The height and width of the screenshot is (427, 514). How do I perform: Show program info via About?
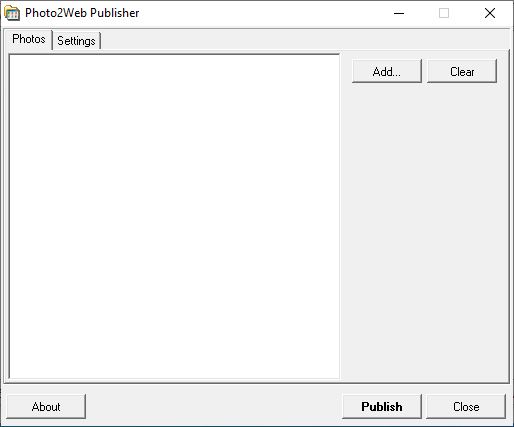[46, 406]
